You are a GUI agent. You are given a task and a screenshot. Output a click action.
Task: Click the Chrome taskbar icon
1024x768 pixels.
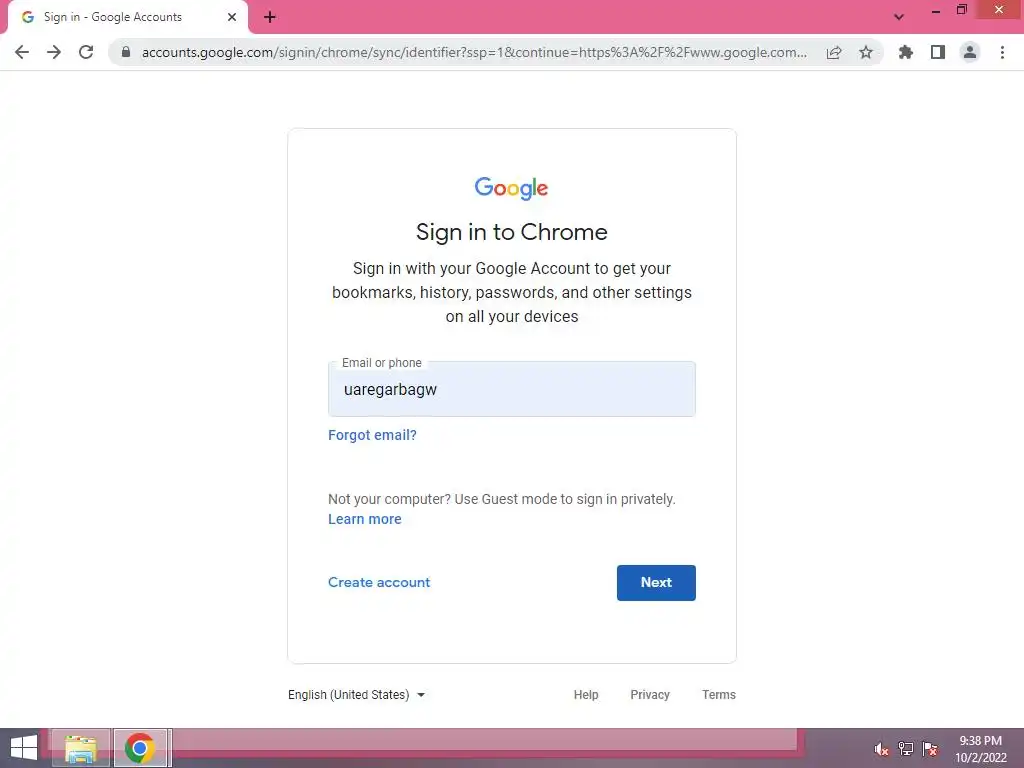point(140,748)
